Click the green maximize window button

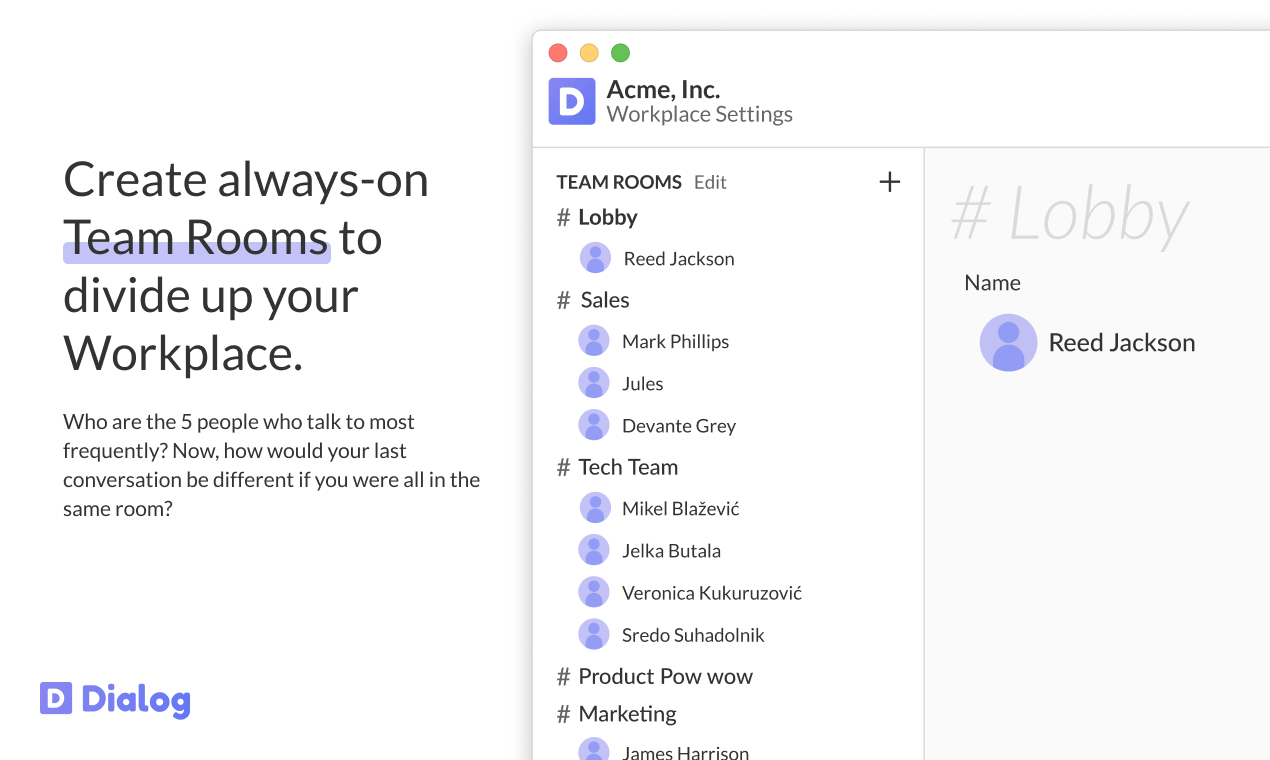(620, 53)
